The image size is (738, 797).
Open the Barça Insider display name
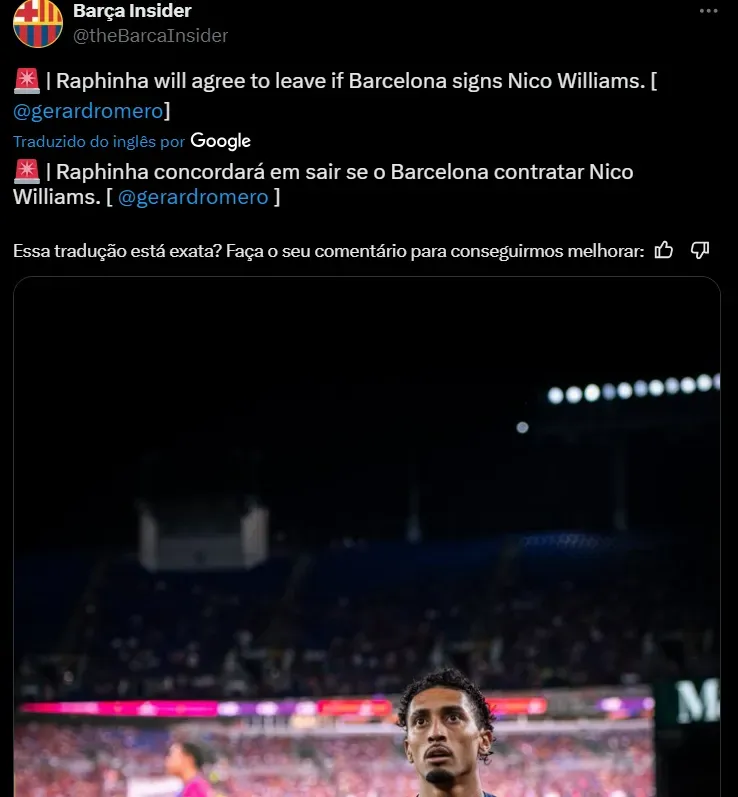tap(132, 11)
